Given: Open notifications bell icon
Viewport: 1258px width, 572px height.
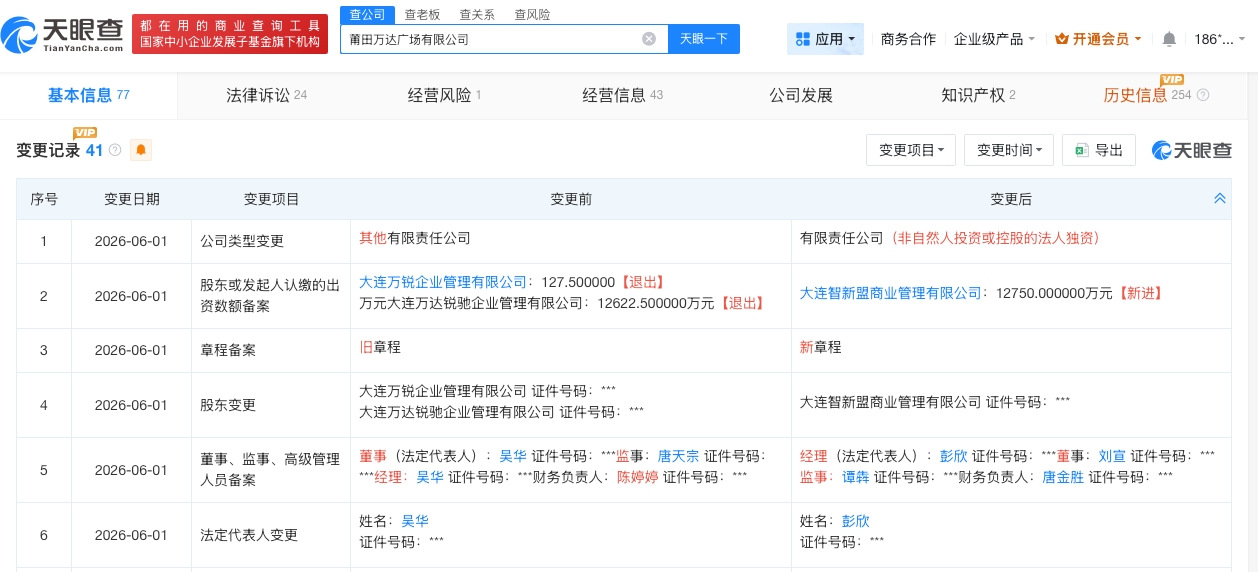Looking at the screenshot, I should click(x=1169, y=39).
